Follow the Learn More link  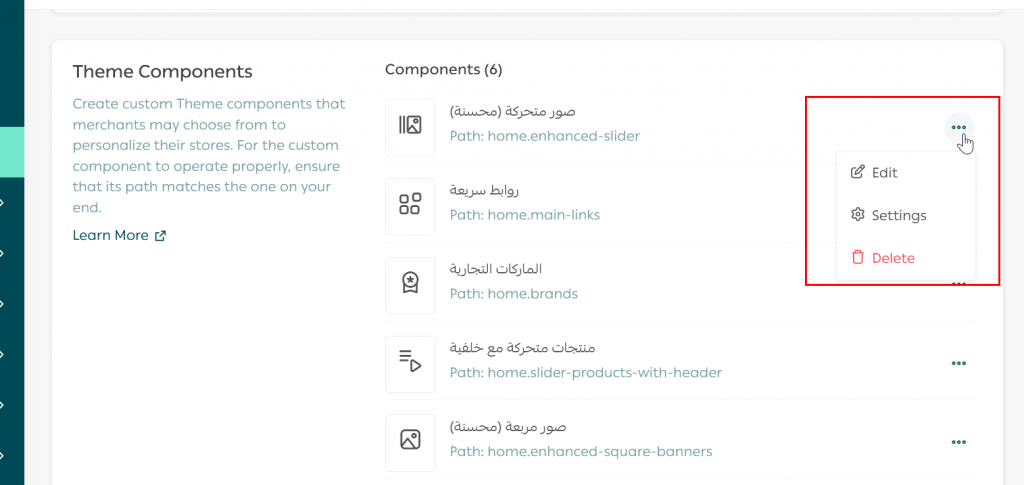pos(110,235)
